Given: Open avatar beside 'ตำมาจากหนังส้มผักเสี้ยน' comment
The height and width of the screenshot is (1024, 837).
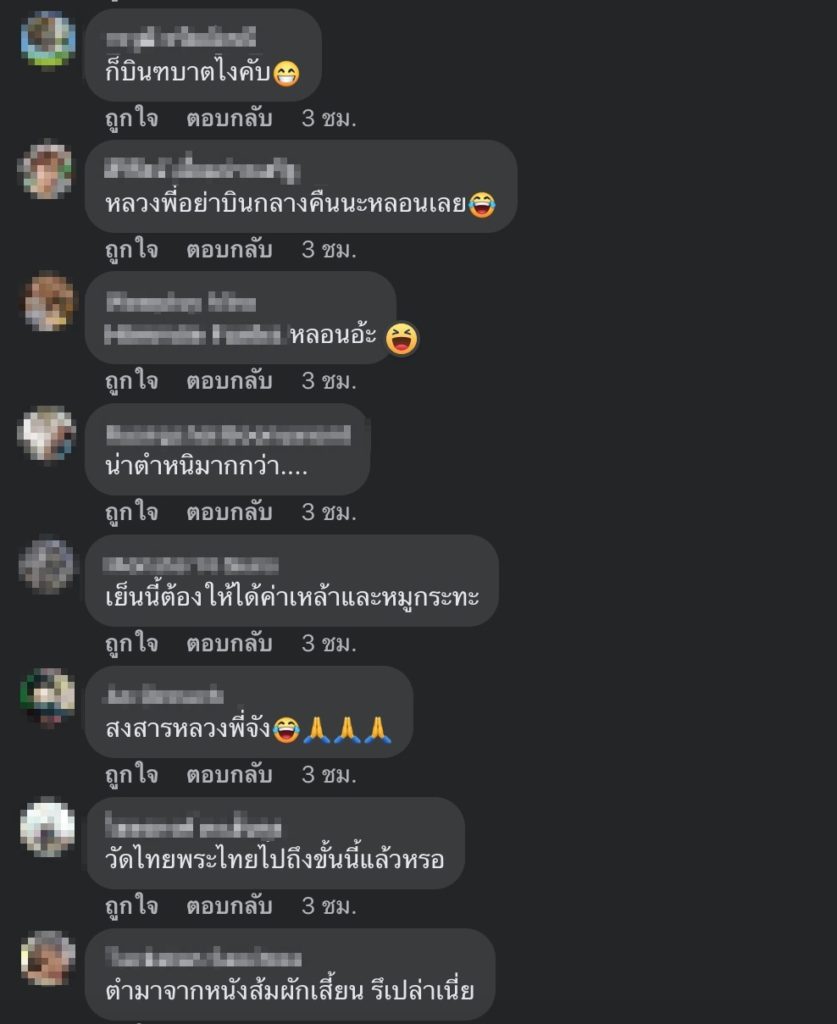Looking at the screenshot, I should tap(48, 958).
